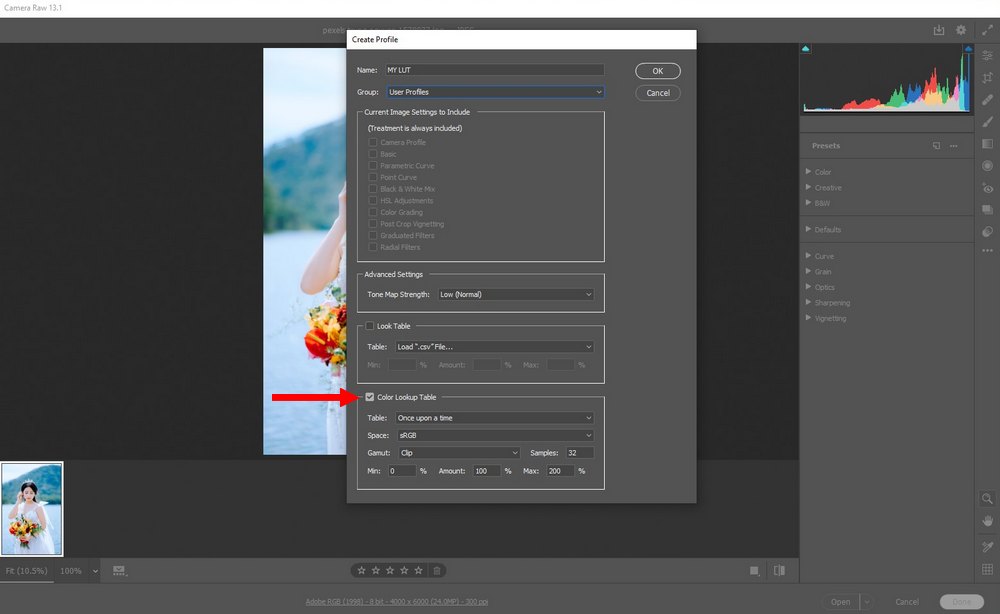The width and height of the screenshot is (1000, 614).
Task: Toggle full screen mode arrows icon
Action: [987, 30]
